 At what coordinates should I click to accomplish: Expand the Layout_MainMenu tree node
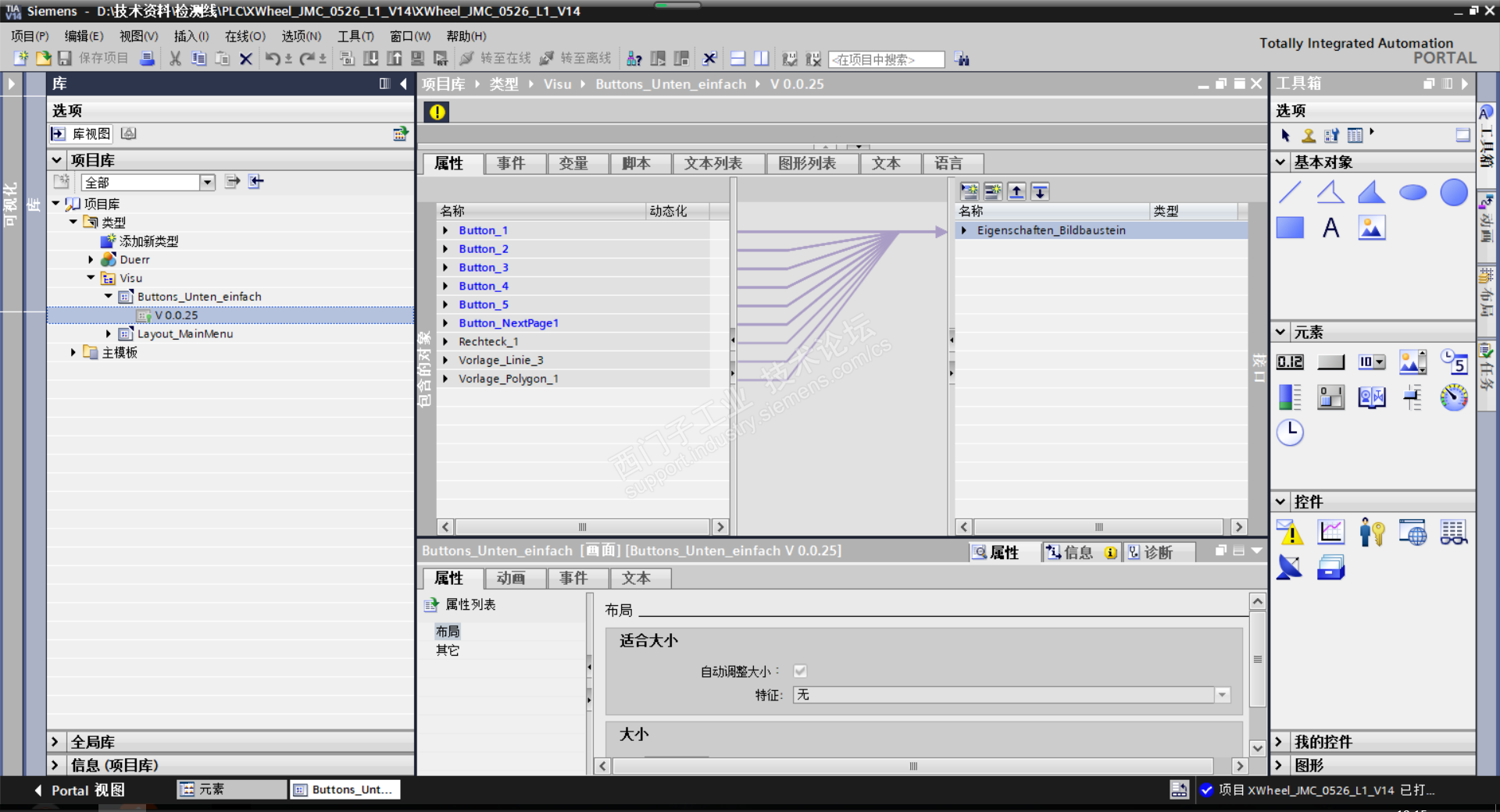tap(109, 334)
